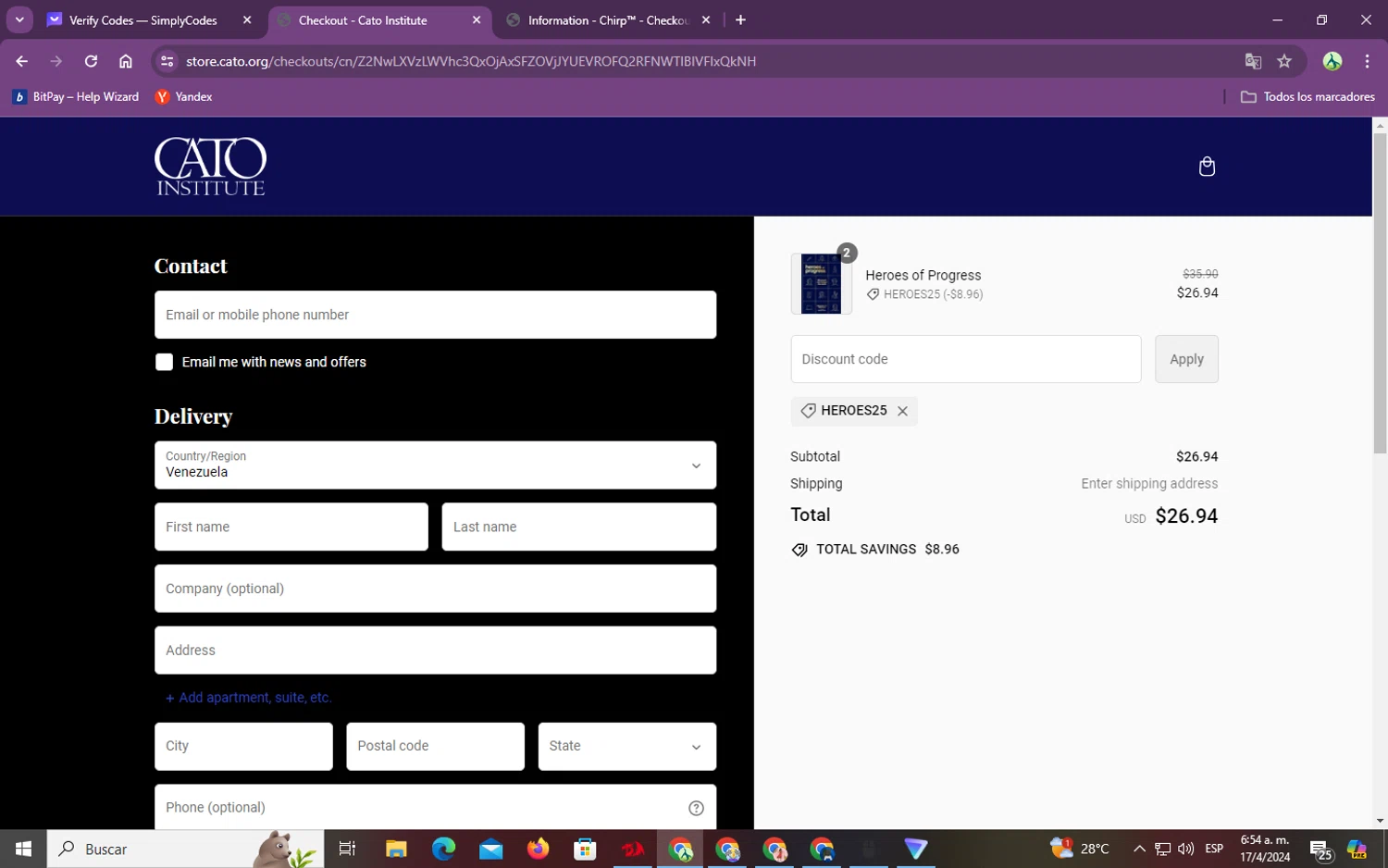Close the Checkout Cato Institute tab

(x=477, y=19)
